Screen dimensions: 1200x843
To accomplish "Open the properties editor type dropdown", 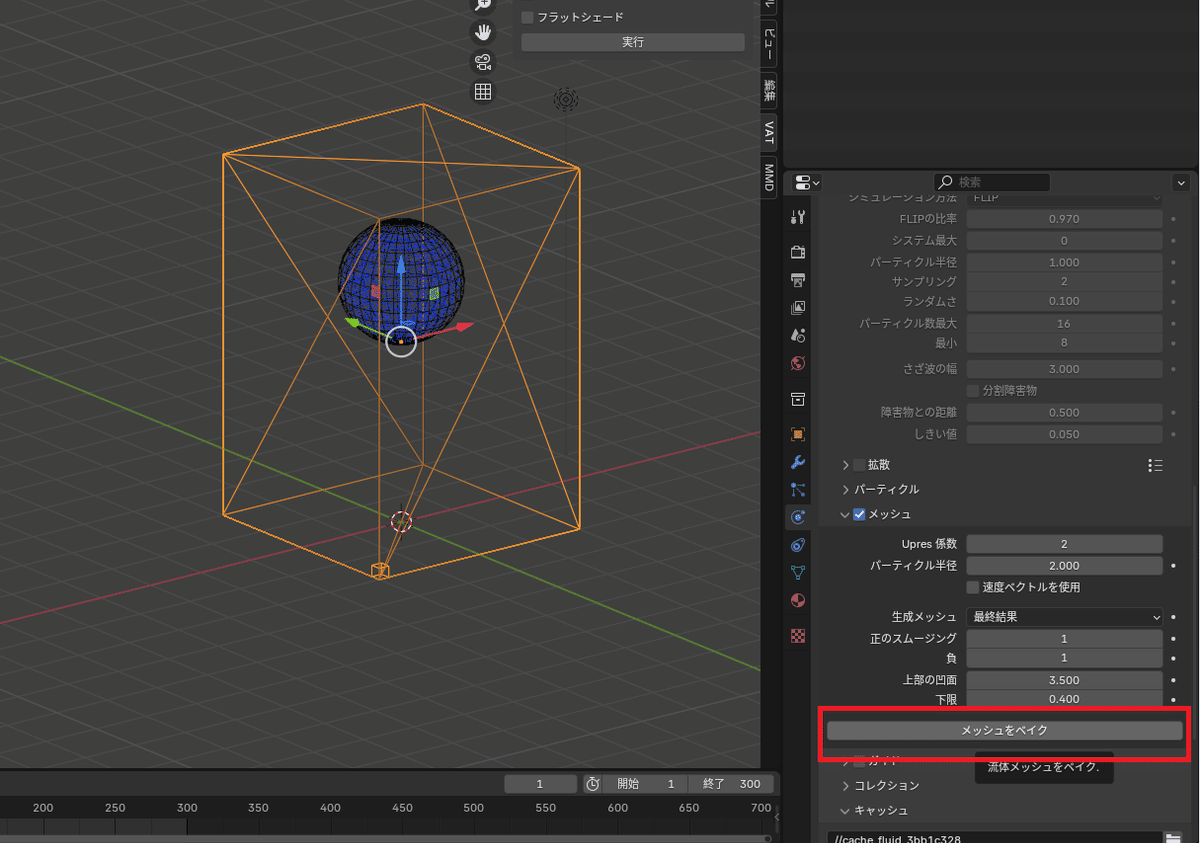I will 807,182.
